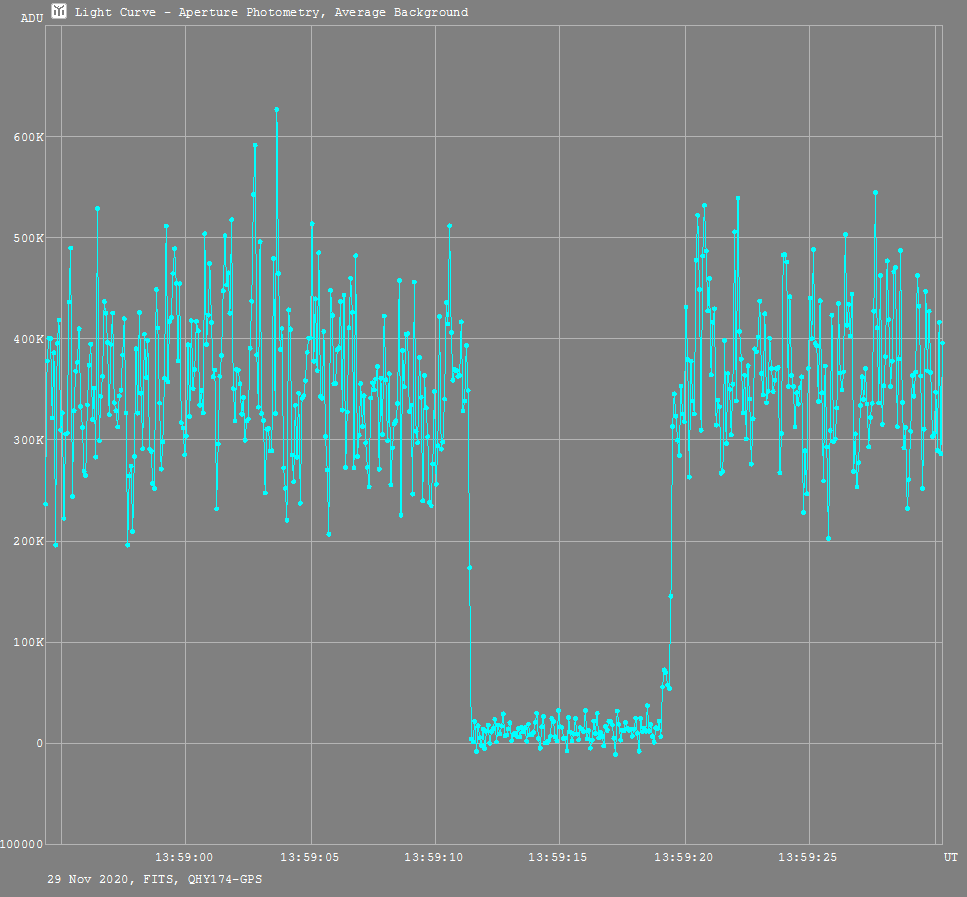Click the 13:59:05 time axis label

[310, 857]
